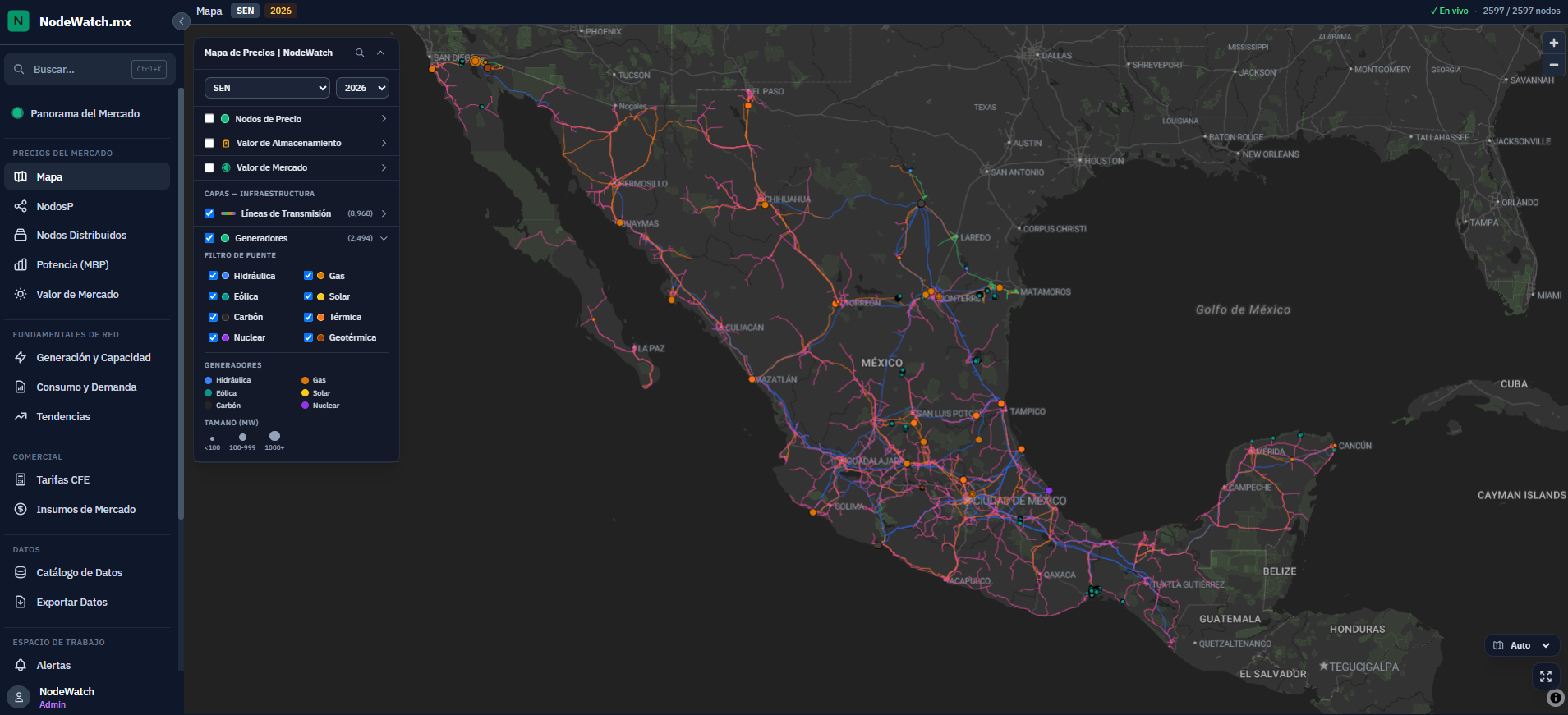The width and height of the screenshot is (1568, 715).
Task: Click the Valor de Mercado sun icon
Action: pyautogui.click(x=21, y=294)
